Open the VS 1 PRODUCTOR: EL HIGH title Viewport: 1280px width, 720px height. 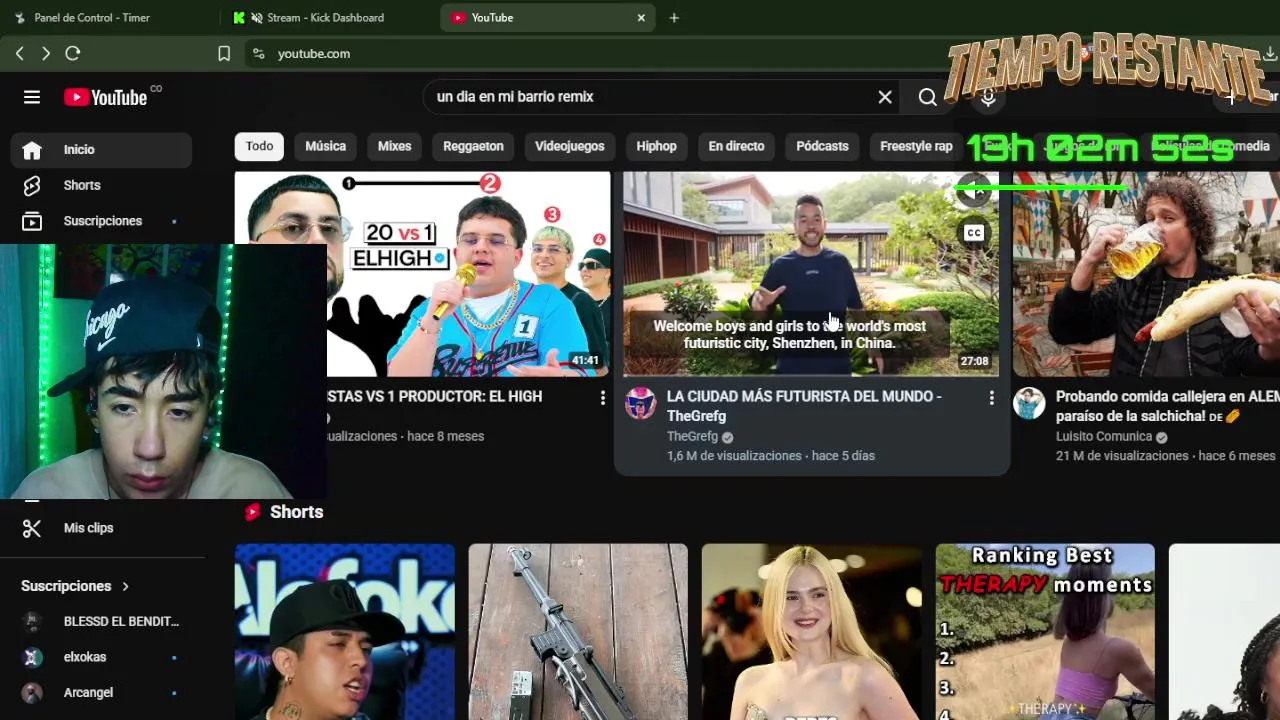point(435,397)
